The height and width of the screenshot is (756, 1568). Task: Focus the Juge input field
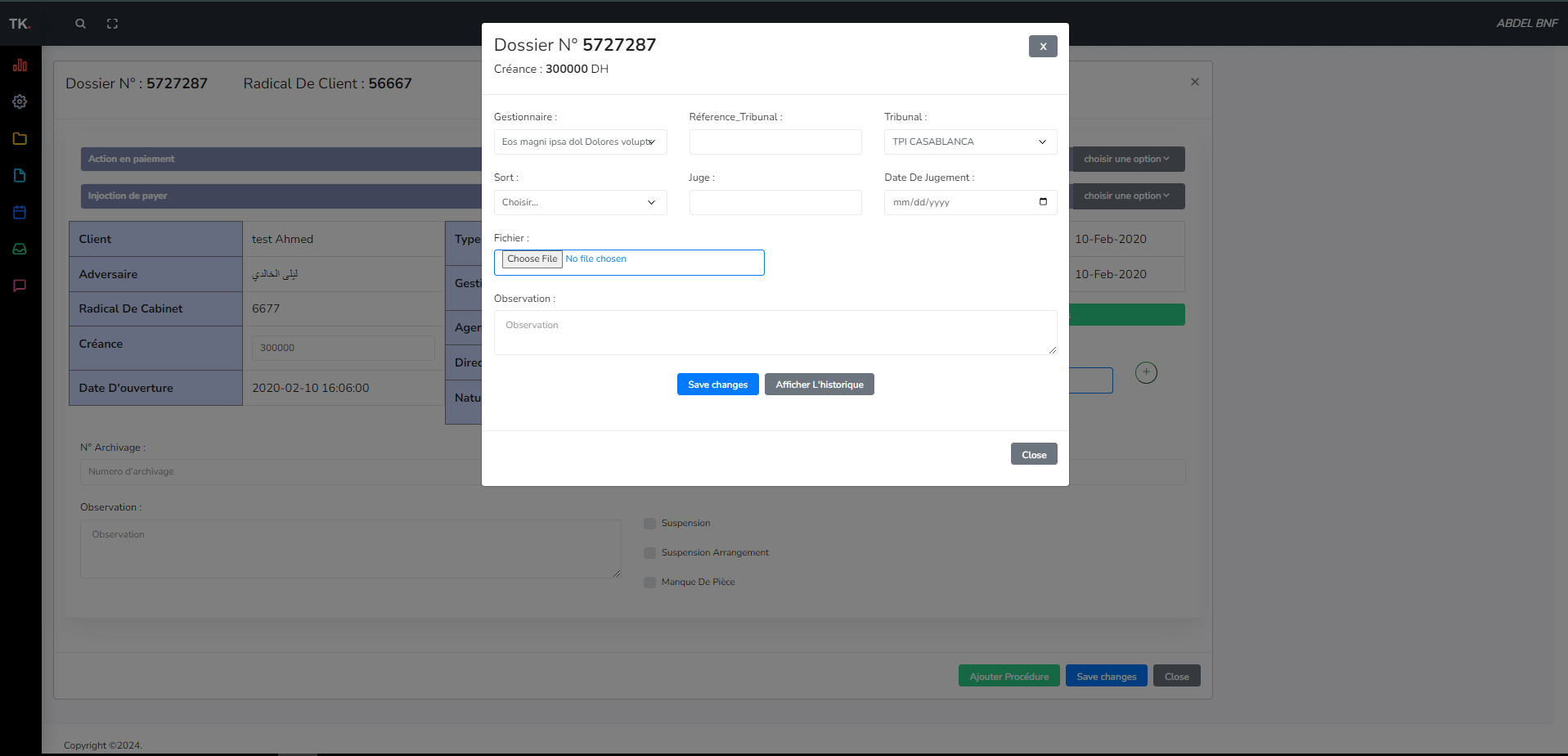click(775, 202)
